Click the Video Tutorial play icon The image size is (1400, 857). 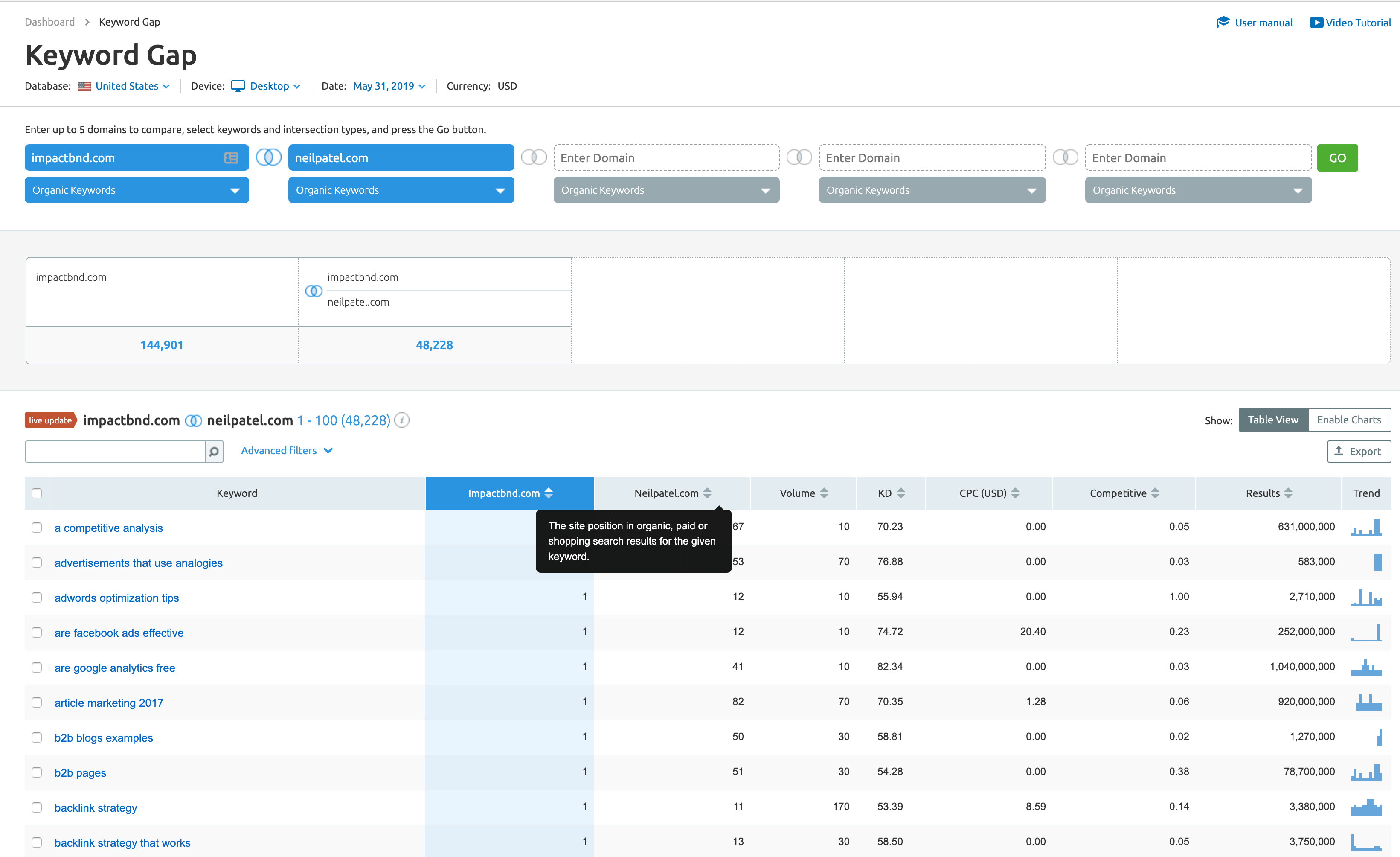click(1316, 23)
